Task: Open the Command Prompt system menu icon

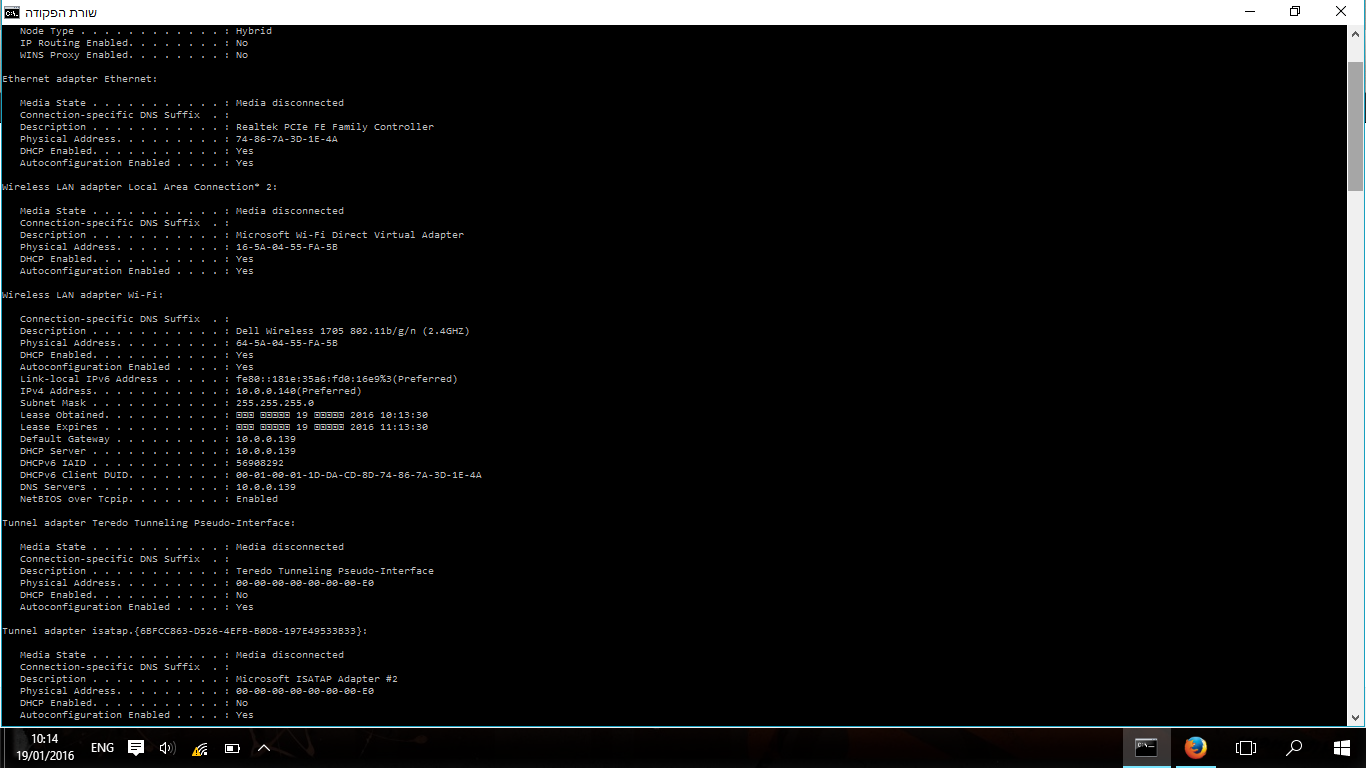Action: [11, 12]
